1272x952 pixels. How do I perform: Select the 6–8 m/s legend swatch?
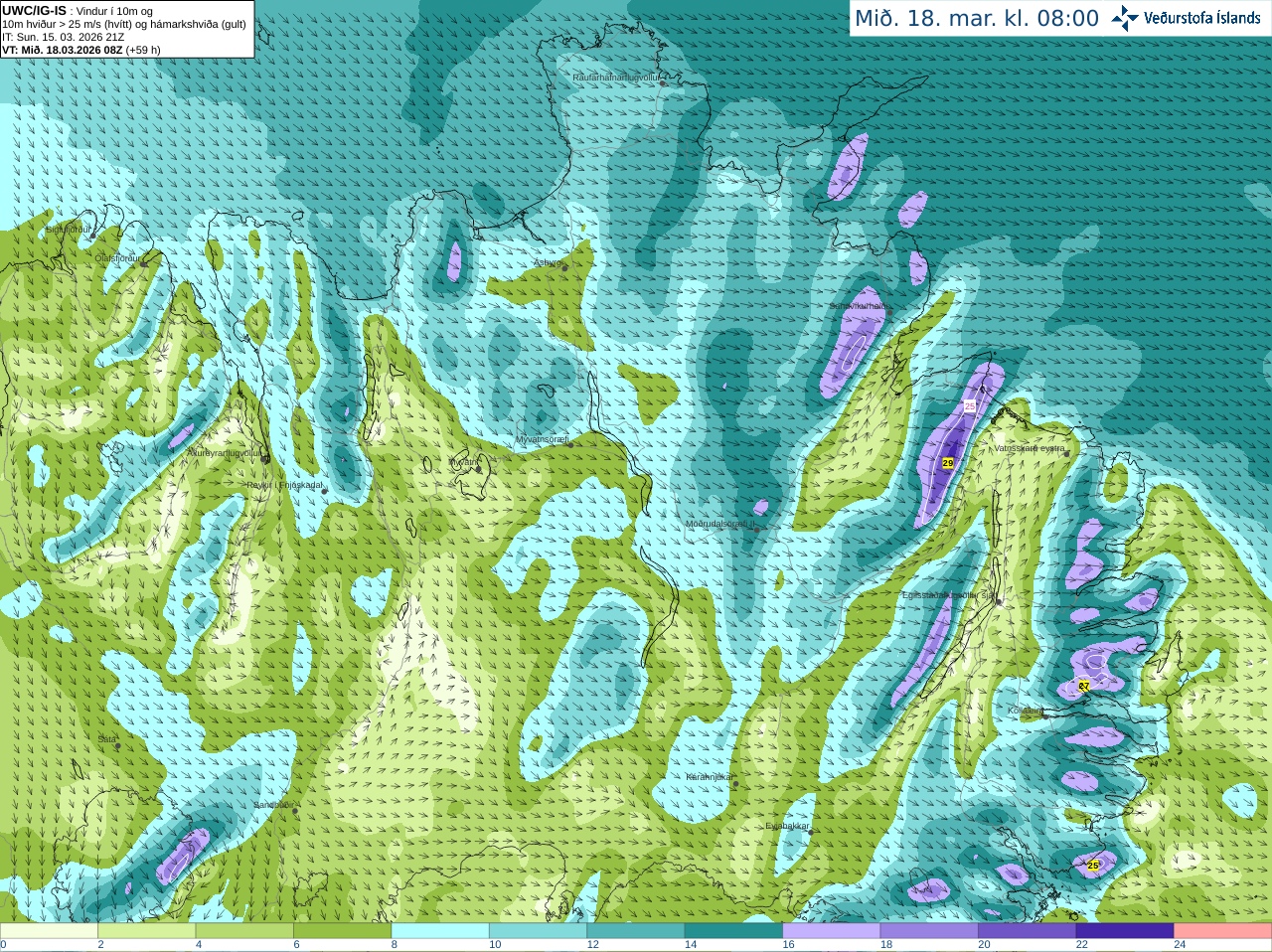tap(343, 931)
